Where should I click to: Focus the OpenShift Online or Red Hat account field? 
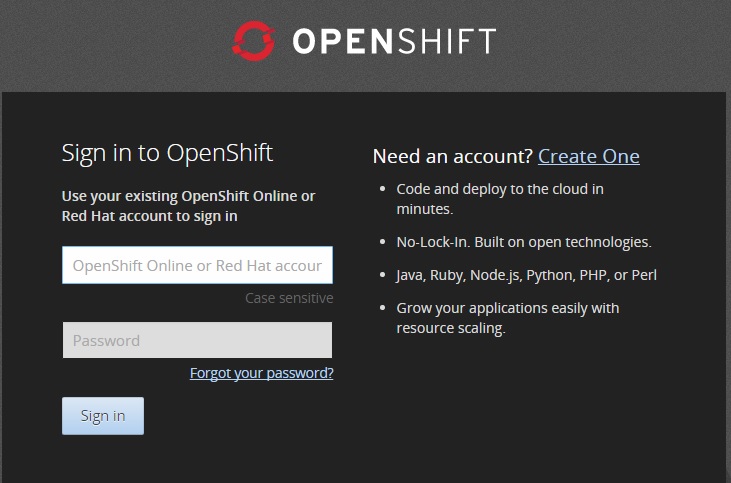pos(197,265)
